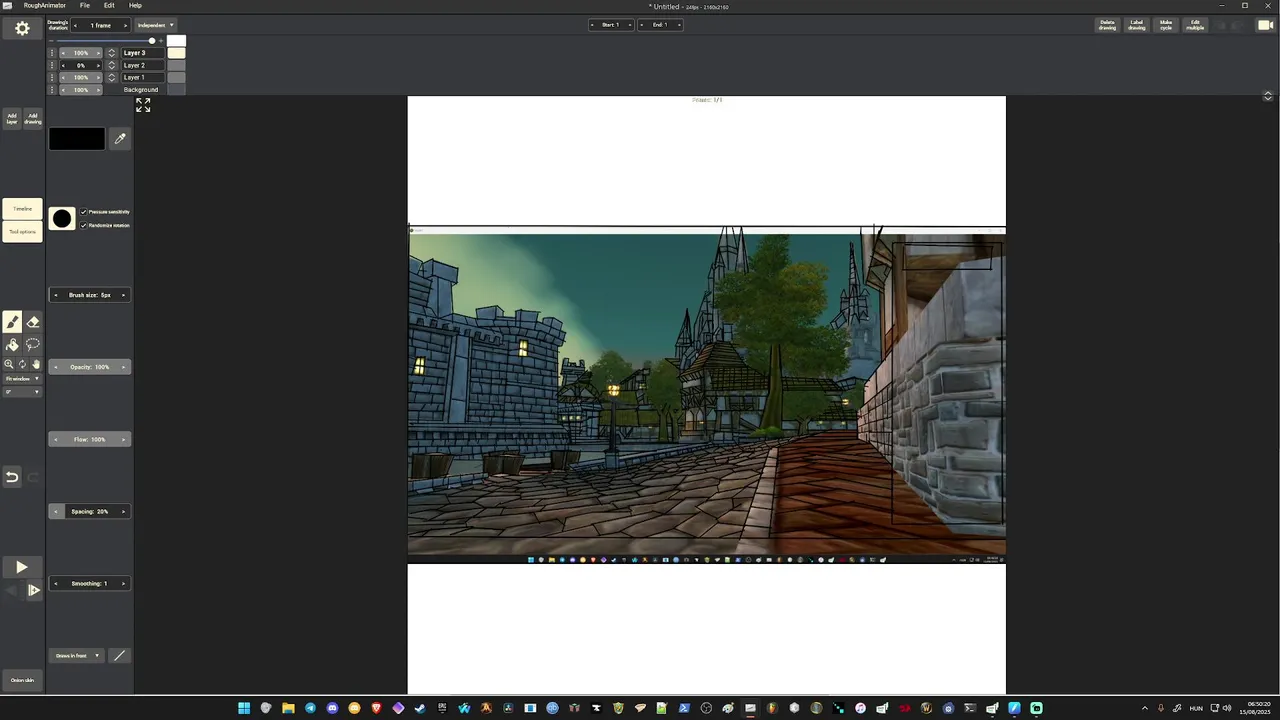The image size is (1280, 720).
Task: Select the Lasso selection tool
Action: point(33,345)
